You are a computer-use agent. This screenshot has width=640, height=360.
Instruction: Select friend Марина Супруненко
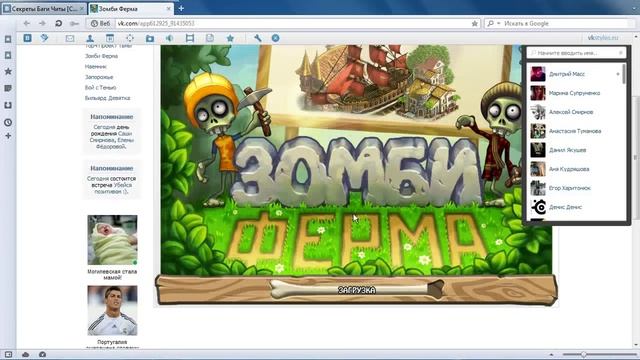pos(575,93)
